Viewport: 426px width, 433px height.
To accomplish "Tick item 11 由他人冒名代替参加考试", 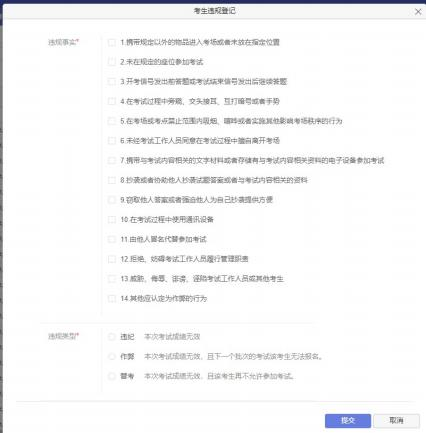I will point(112,239).
